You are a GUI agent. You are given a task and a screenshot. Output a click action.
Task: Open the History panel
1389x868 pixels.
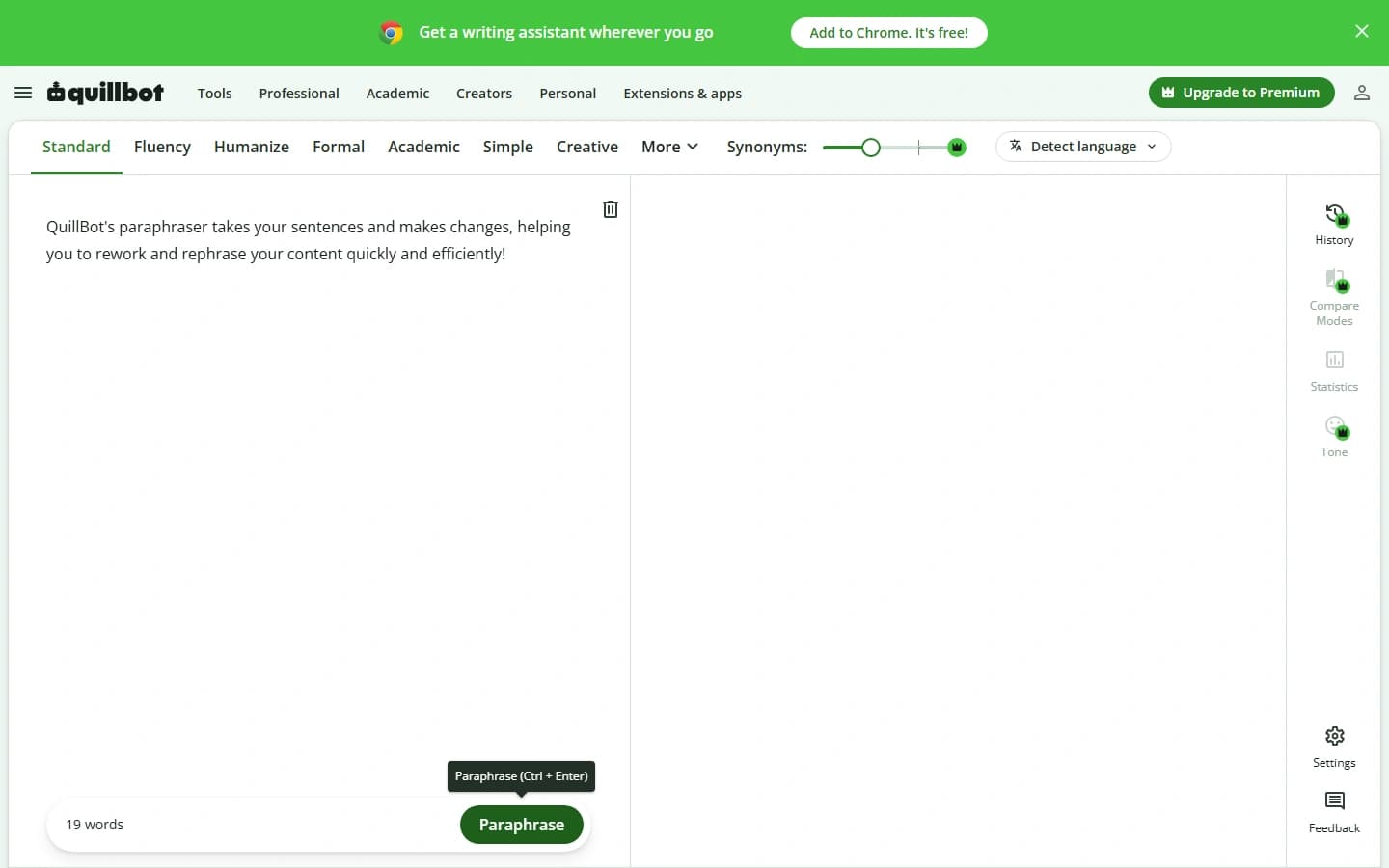1334,225
